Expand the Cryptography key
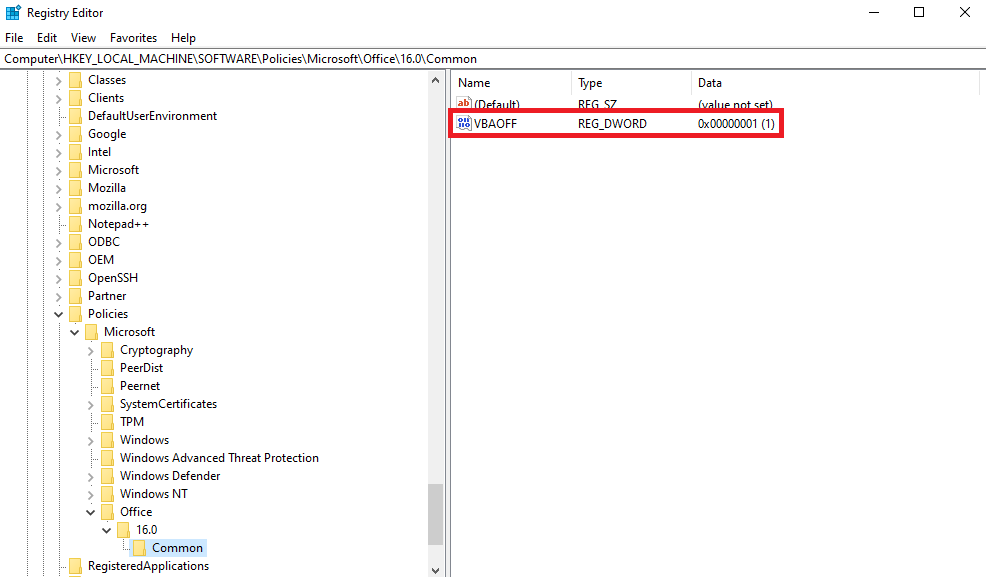Image resolution: width=986 pixels, height=577 pixels. coord(91,351)
